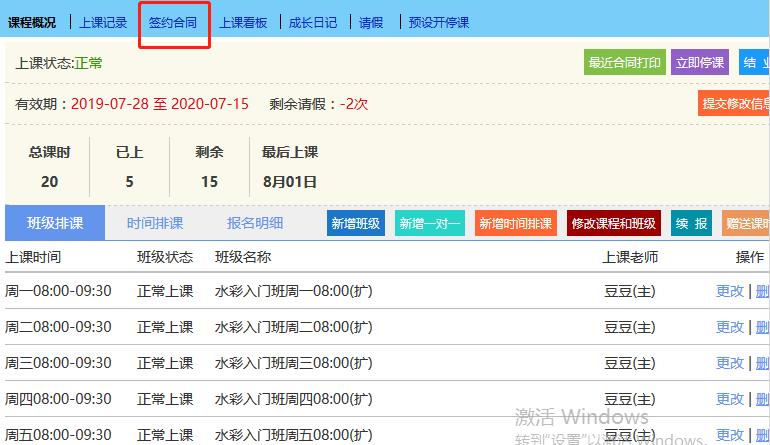Click 更改 link for 周一08:00-09:30 class
Image resolution: width=770 pixels, height=445 pixels.
(730, 291)
